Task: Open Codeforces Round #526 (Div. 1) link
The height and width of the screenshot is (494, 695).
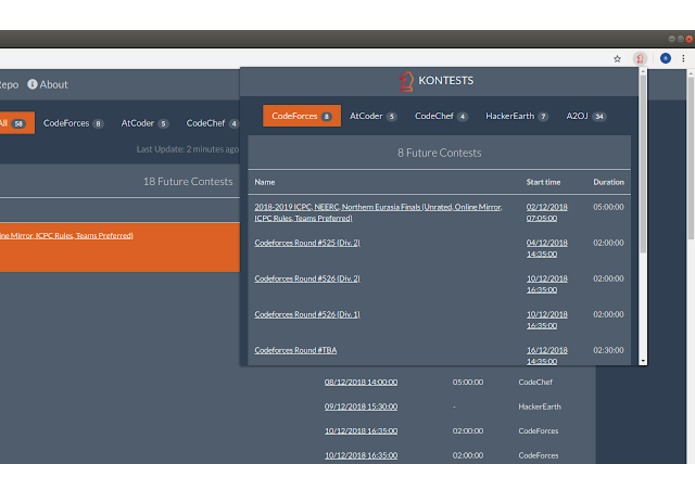Action: (307, 315)
